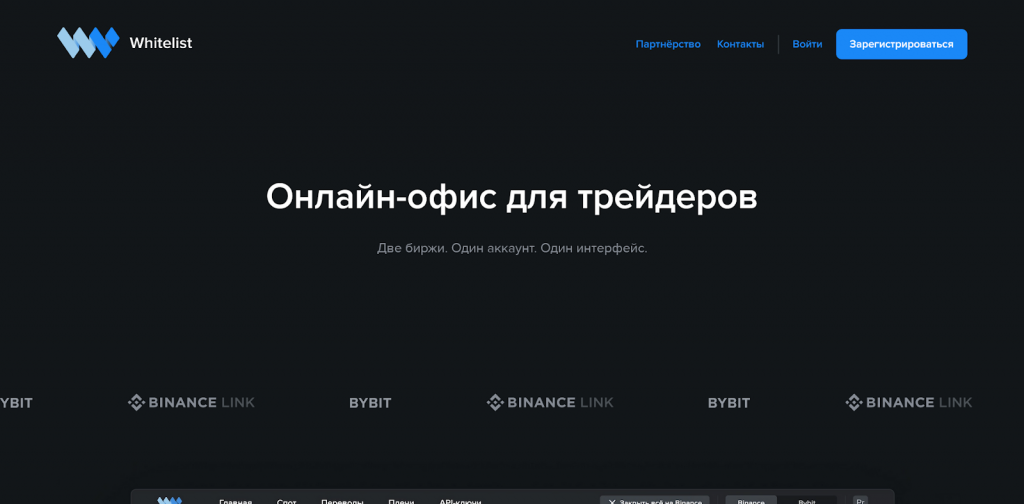Image resolution: width=1024 pixels, height=504 pixels.
Task: Click the leftmost Binance Link diamond icon
Action: pos(137,402)
